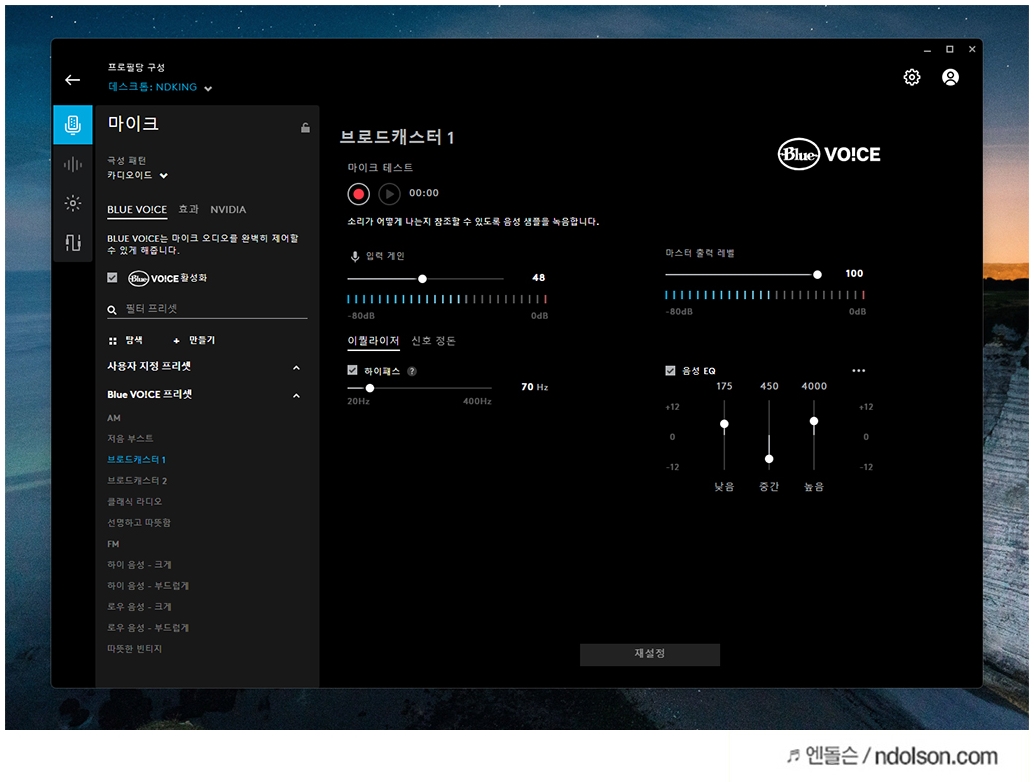Select the 클래식 라디오 preset
This screenshot has width=1034, height=782.
point(135,502)
